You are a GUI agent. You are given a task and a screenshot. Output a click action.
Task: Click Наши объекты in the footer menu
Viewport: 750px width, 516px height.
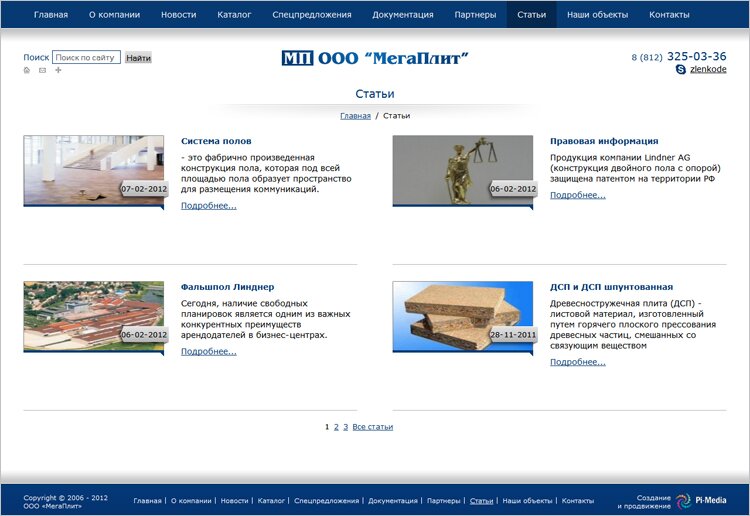527,501
